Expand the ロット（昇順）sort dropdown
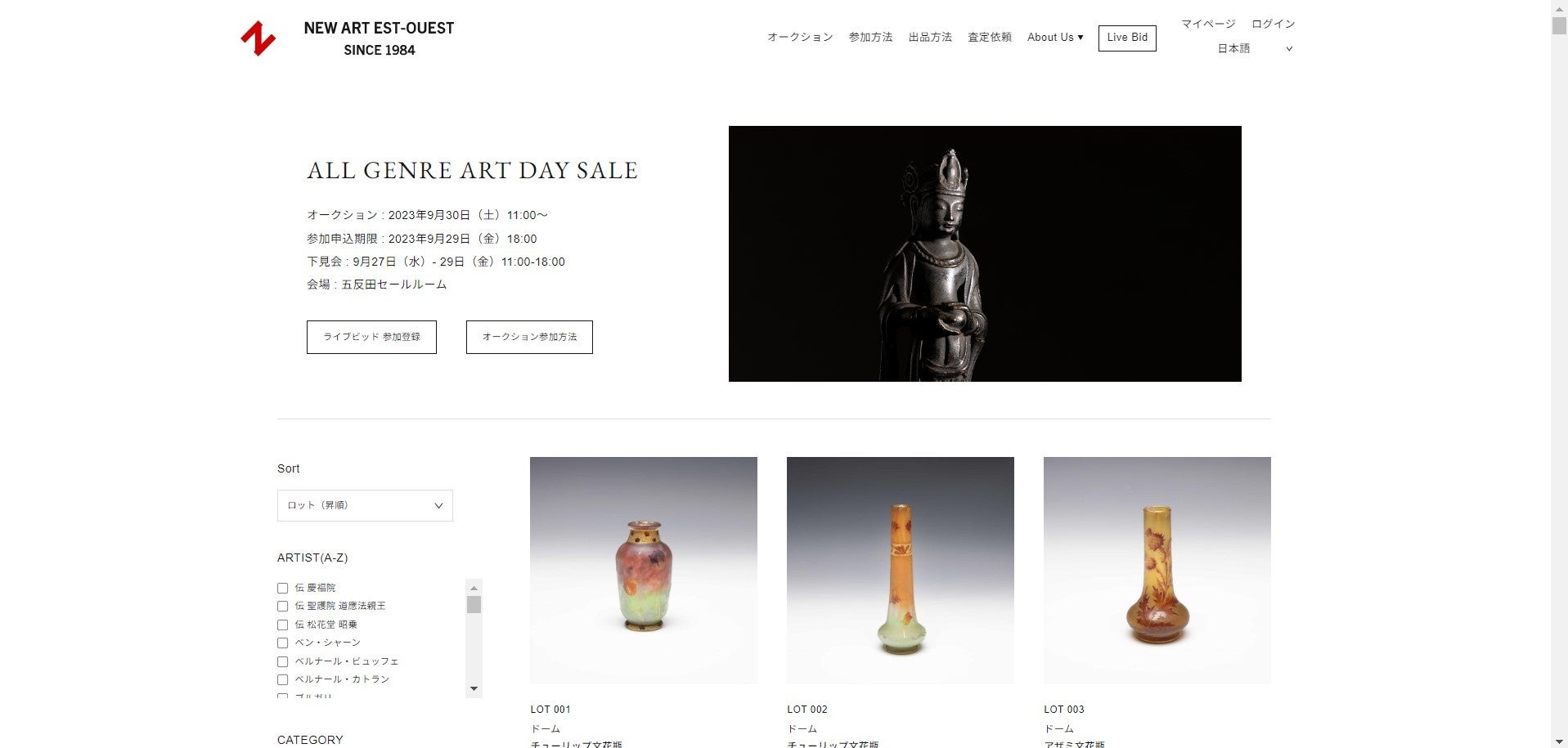The height and width of the screenshot is (748, 1568). (365, 505)
